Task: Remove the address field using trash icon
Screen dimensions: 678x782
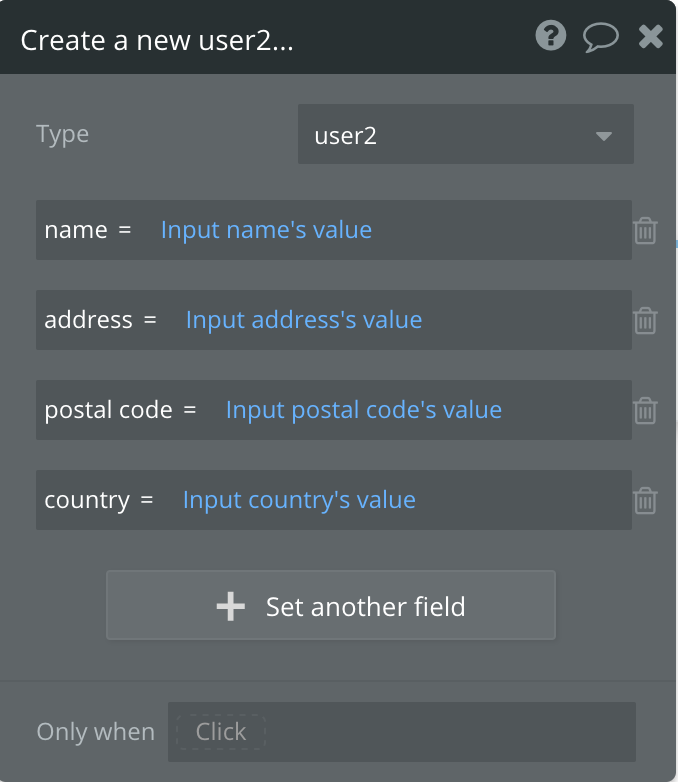Action: click(645, 321)
